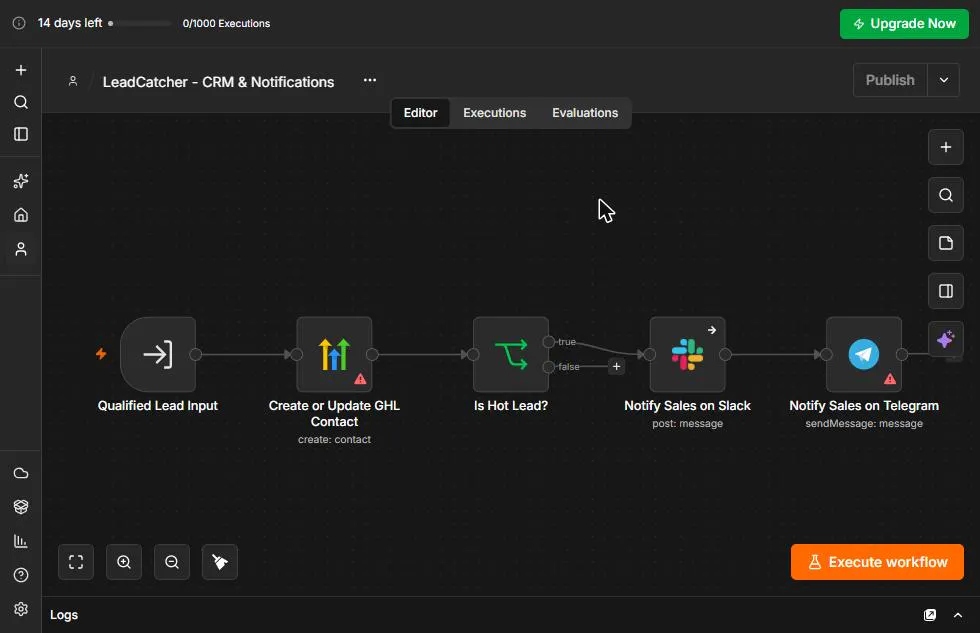The width and height of the screenshot is (980, 633).
Task: Go to the Home icon in sidebar
Action: click(x=21, y=215)
